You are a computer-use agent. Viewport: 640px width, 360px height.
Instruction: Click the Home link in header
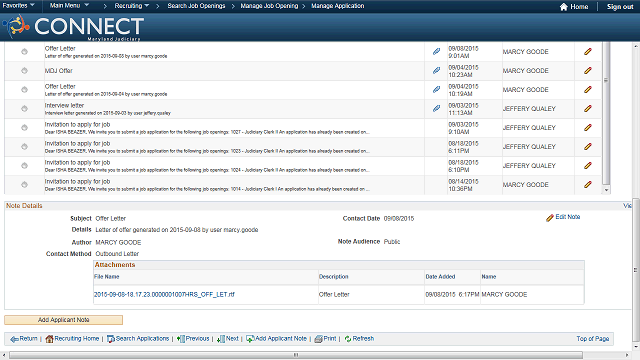(x=579, y=7)
